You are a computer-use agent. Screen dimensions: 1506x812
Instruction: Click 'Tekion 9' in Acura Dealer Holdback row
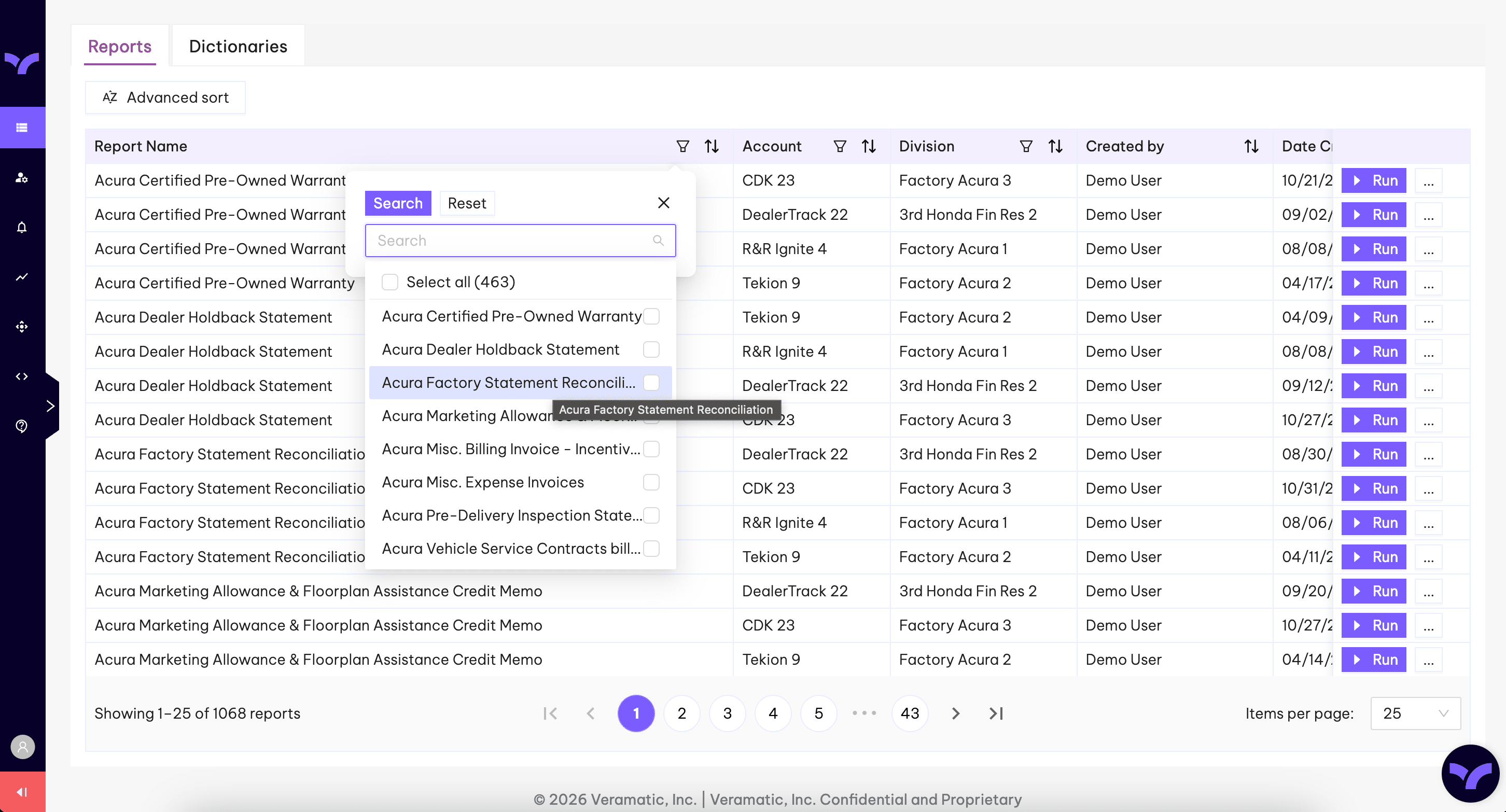coord(771,317)
